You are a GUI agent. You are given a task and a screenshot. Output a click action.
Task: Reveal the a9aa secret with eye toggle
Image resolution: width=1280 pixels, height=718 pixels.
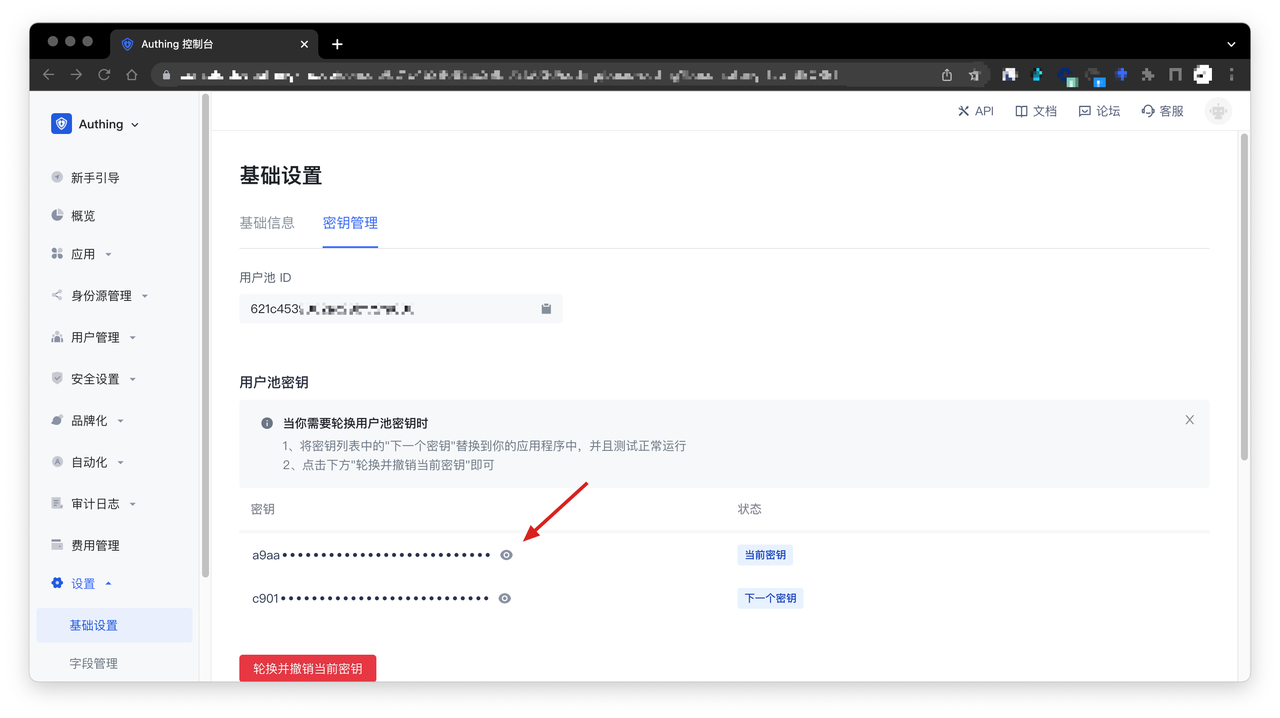click(x=506, y=554)
